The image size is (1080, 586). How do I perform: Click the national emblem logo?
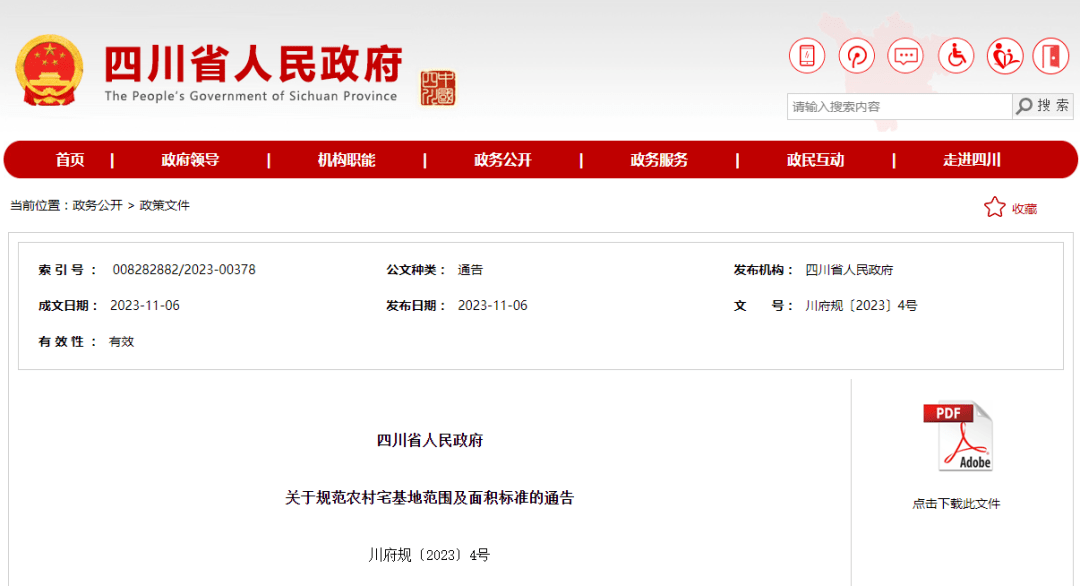click(50, 70)
